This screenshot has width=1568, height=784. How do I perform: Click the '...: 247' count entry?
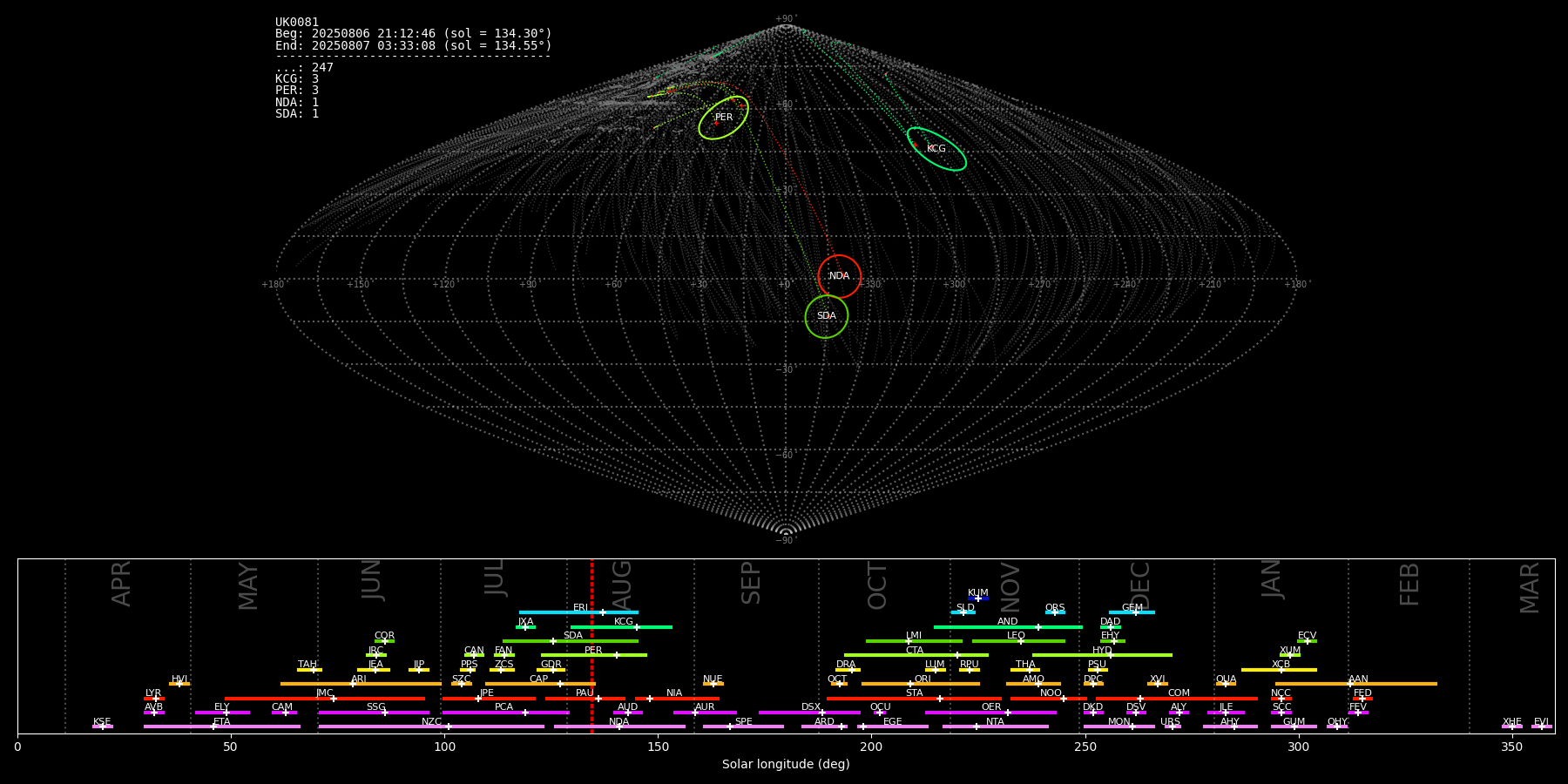point(304,68)
